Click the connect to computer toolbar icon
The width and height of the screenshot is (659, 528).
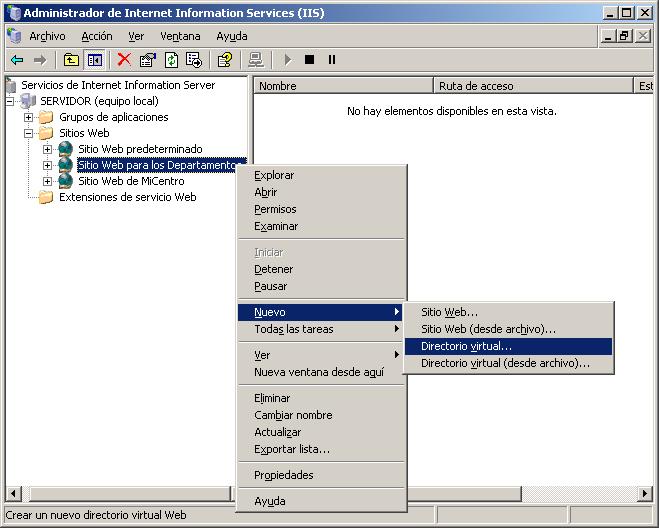click(x=256, y=60)
